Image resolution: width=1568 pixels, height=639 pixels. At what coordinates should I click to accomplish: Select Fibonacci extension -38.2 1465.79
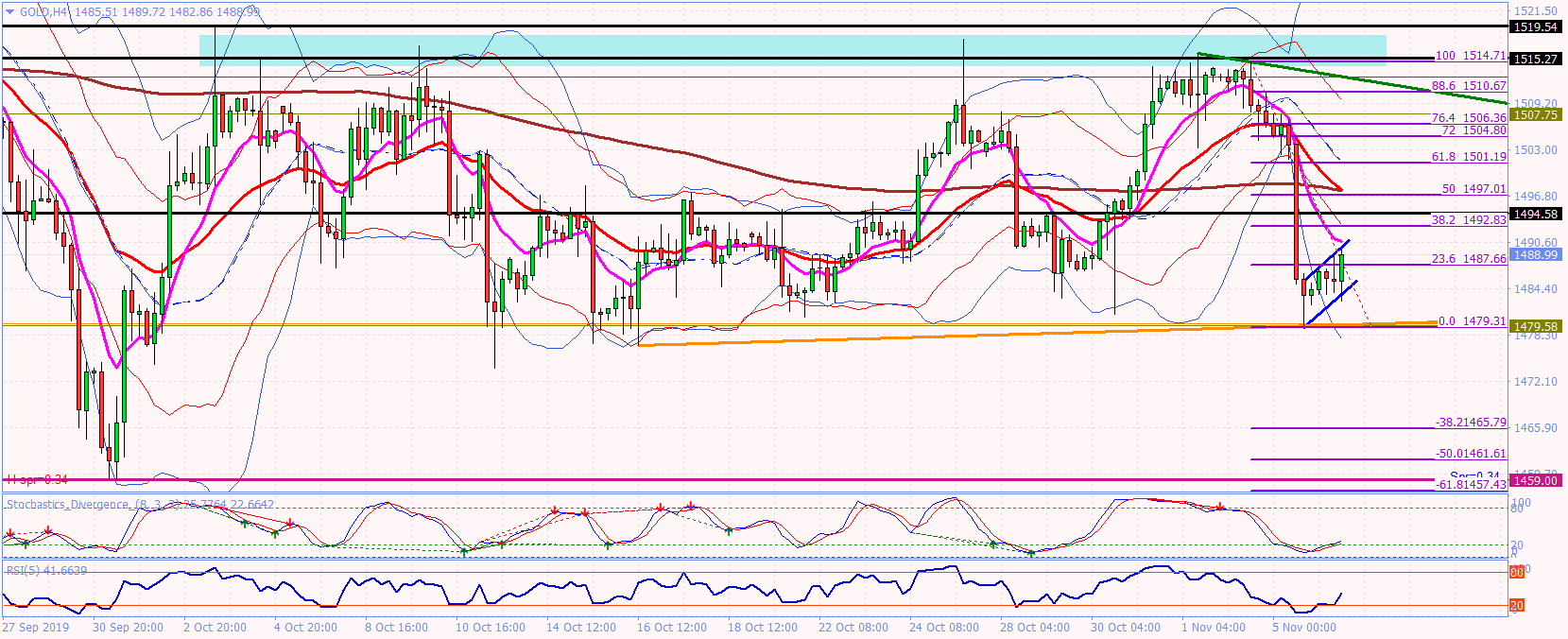coord(1471,423)
